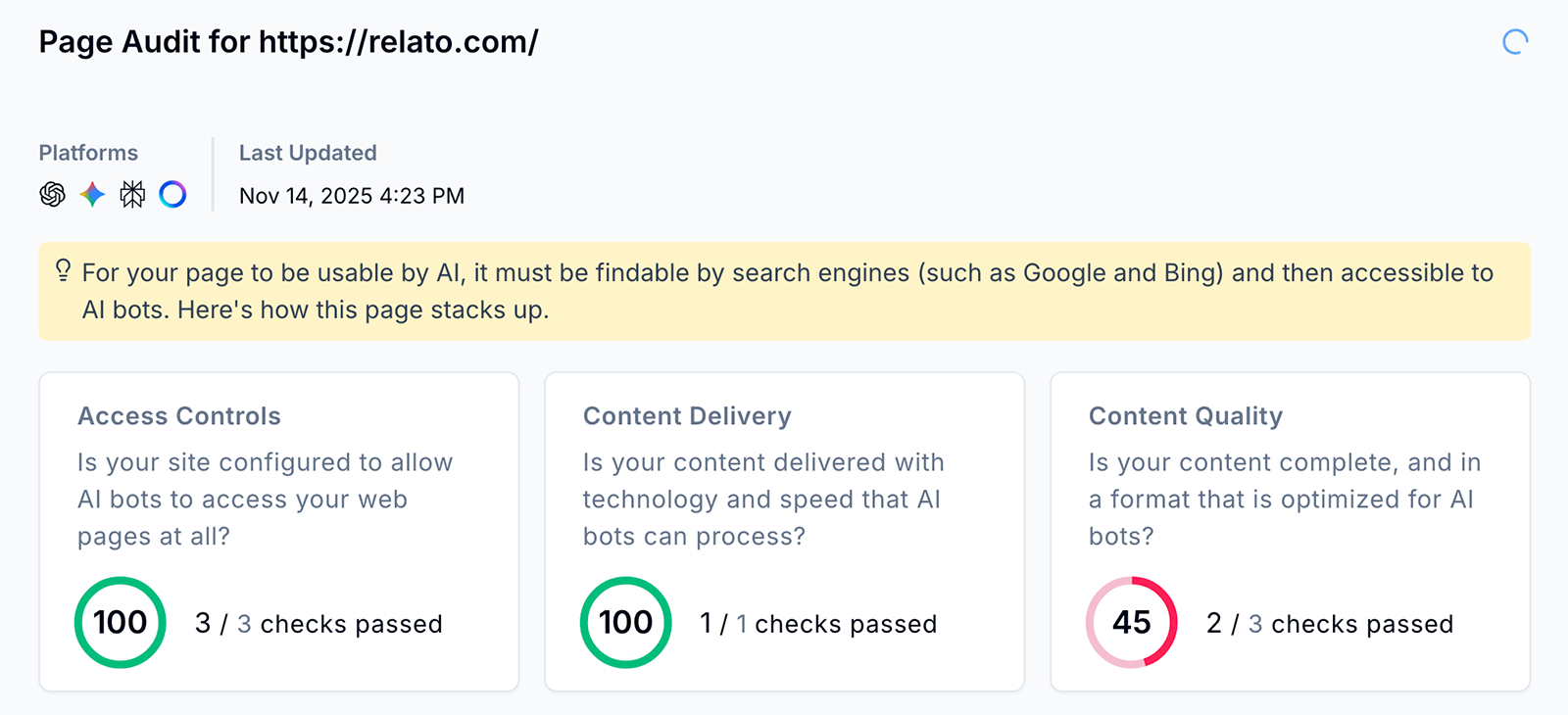Image resolution: width=1568 pixels, height=715 pixels.
Task: Click the lightbulb tip icon in the banner
Action: pyautogui.click(x=64, y=270)
